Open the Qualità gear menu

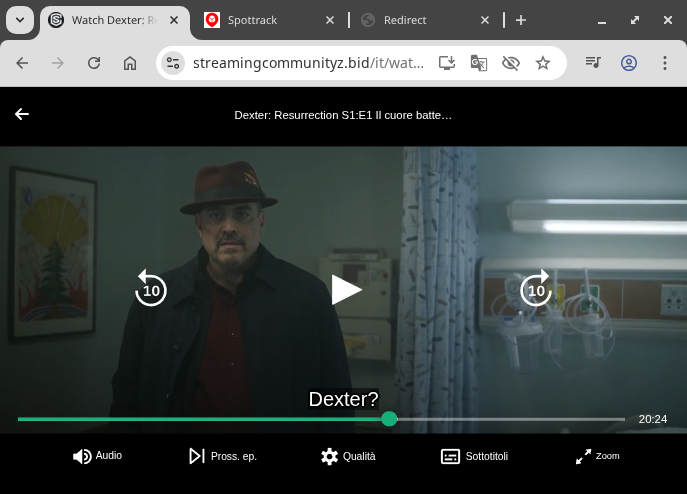[x=348, y=456]
